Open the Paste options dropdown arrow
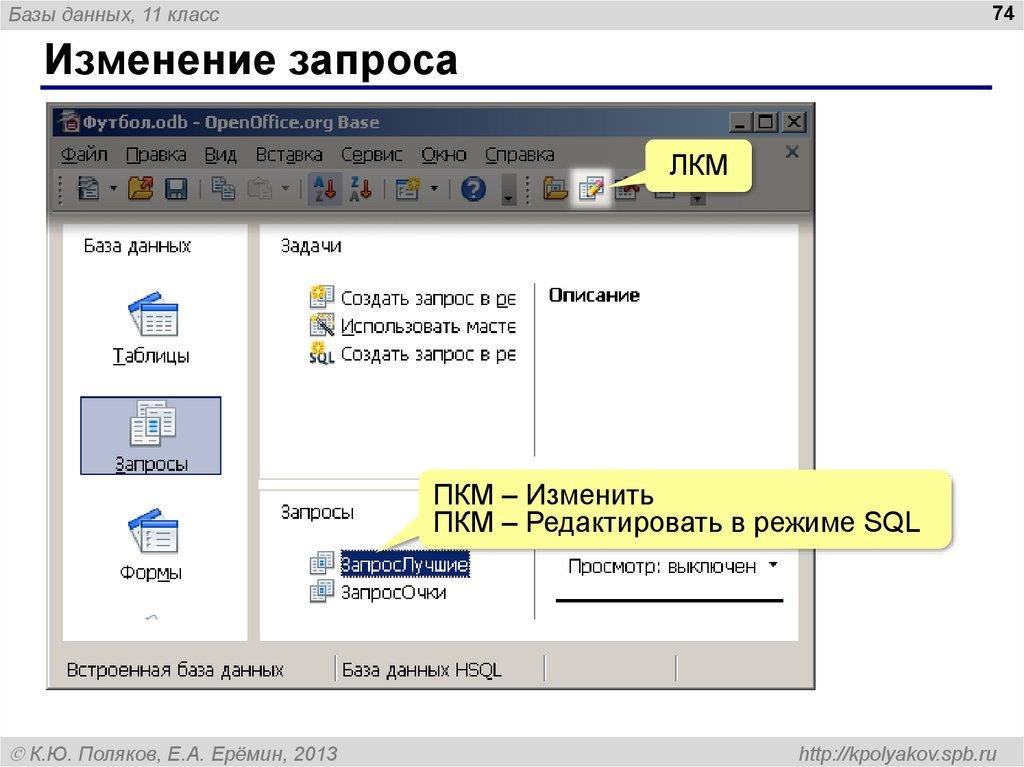 point(288,190)
